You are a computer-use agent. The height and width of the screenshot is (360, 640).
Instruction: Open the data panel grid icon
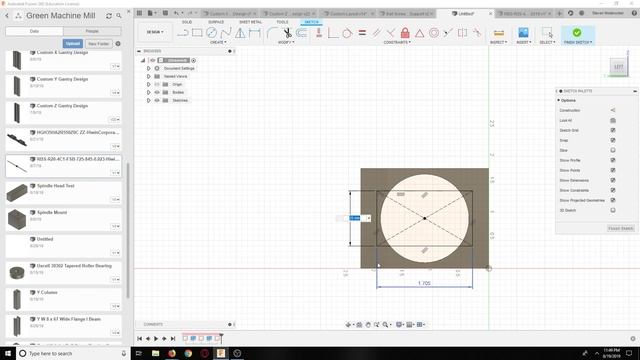click(x=140, y=13)
